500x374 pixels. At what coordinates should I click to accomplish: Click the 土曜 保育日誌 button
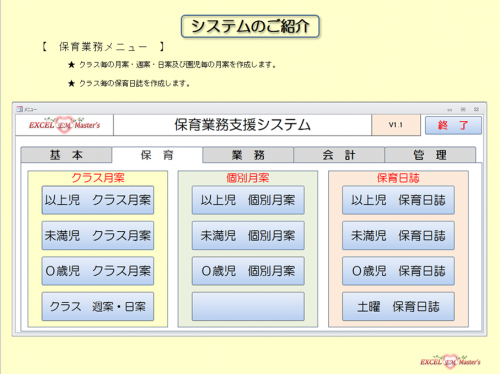398,307
